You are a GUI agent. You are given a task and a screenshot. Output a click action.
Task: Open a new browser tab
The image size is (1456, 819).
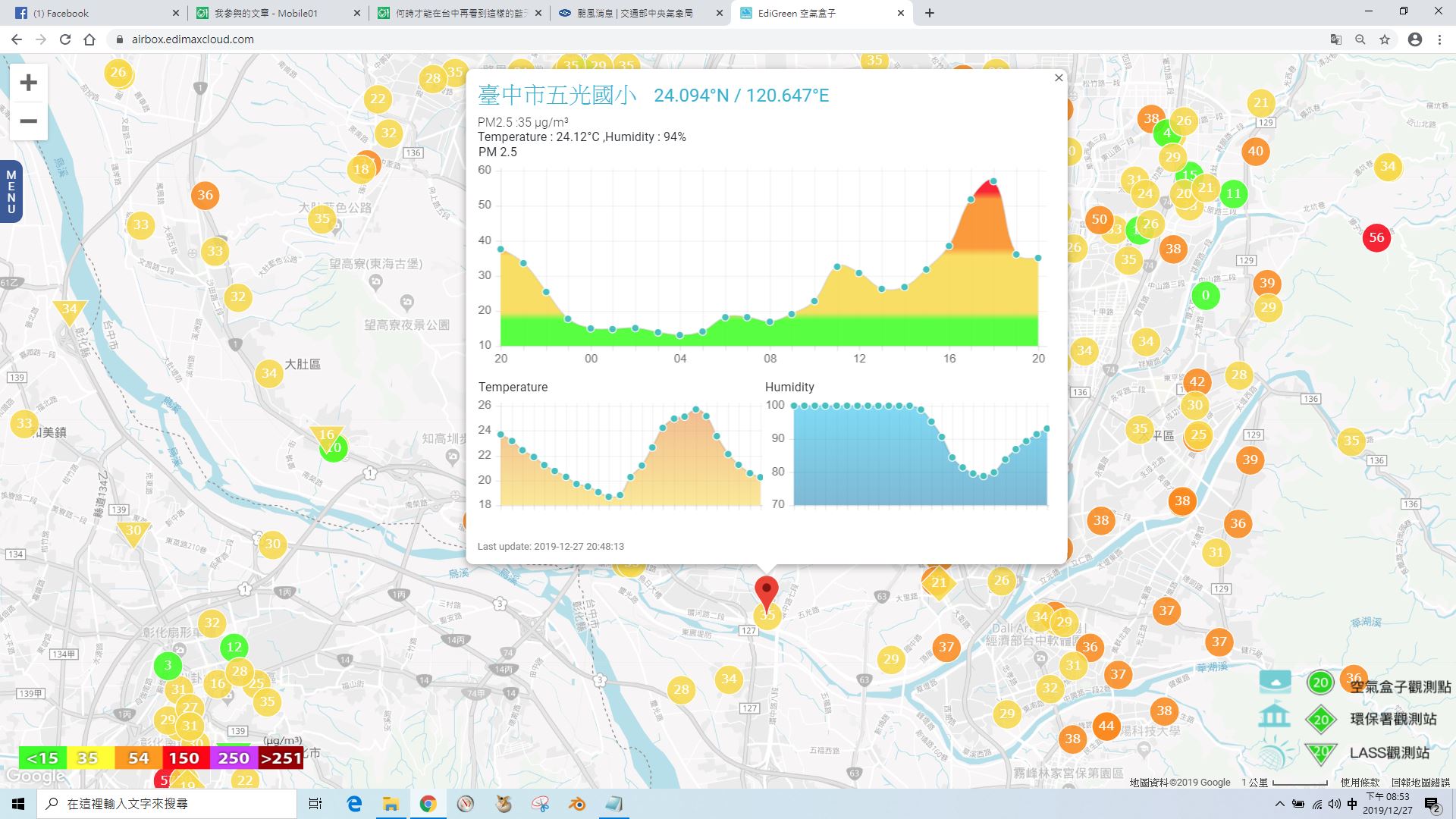[x=930, y=13]
